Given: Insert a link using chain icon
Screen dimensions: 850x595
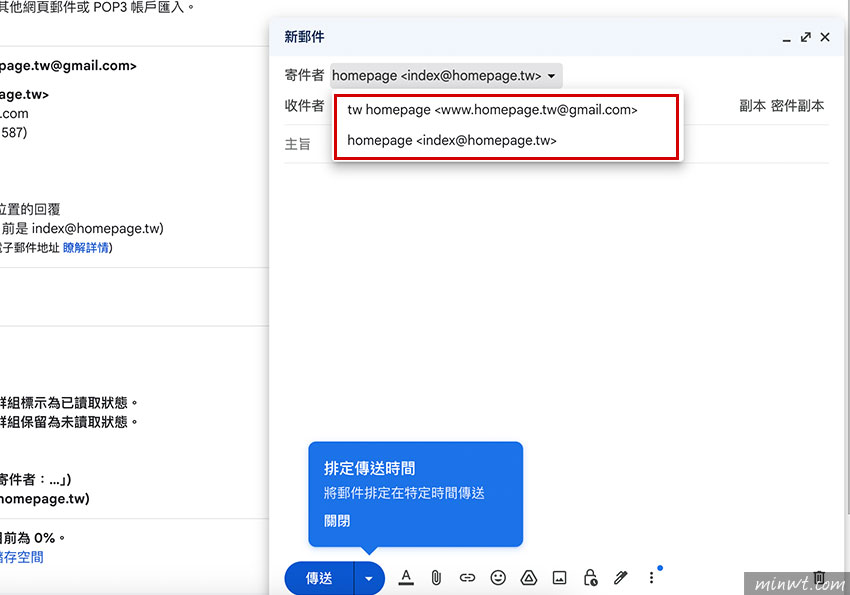Looking at the screenshot, I should [x=467, y=578].
